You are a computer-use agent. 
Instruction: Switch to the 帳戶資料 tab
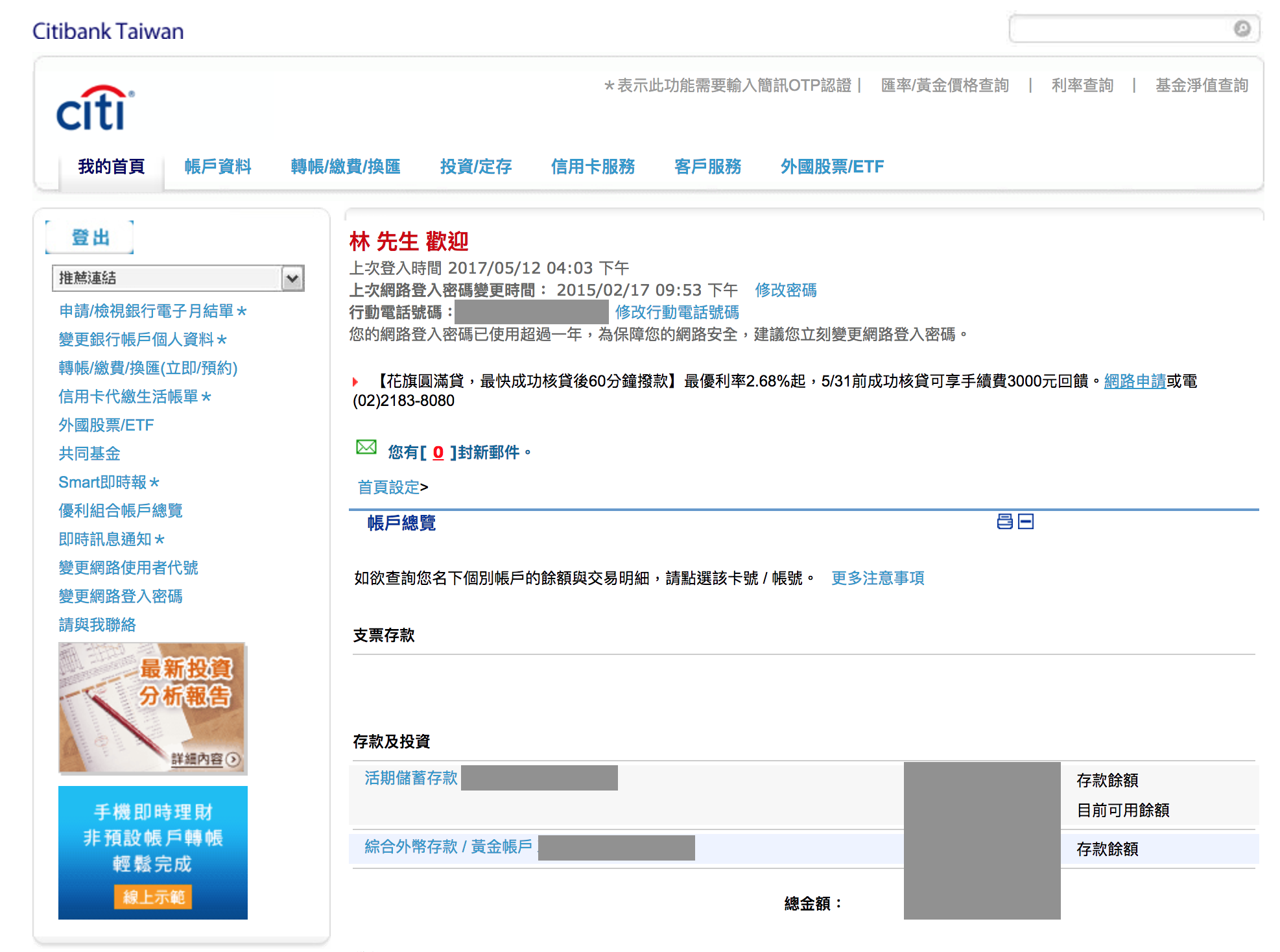(217, 167)
